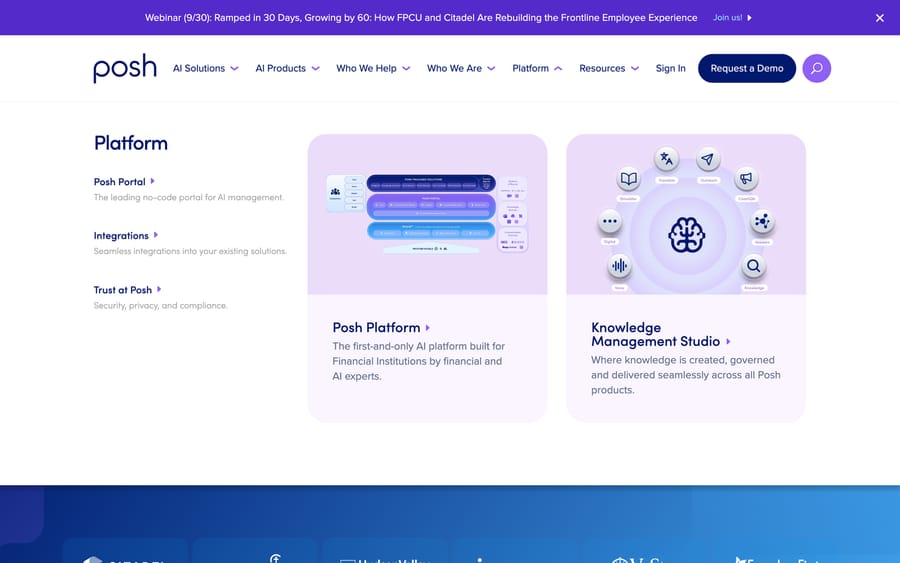
Task: Expand the AI Products menu chevron
Action: point(316,68)
